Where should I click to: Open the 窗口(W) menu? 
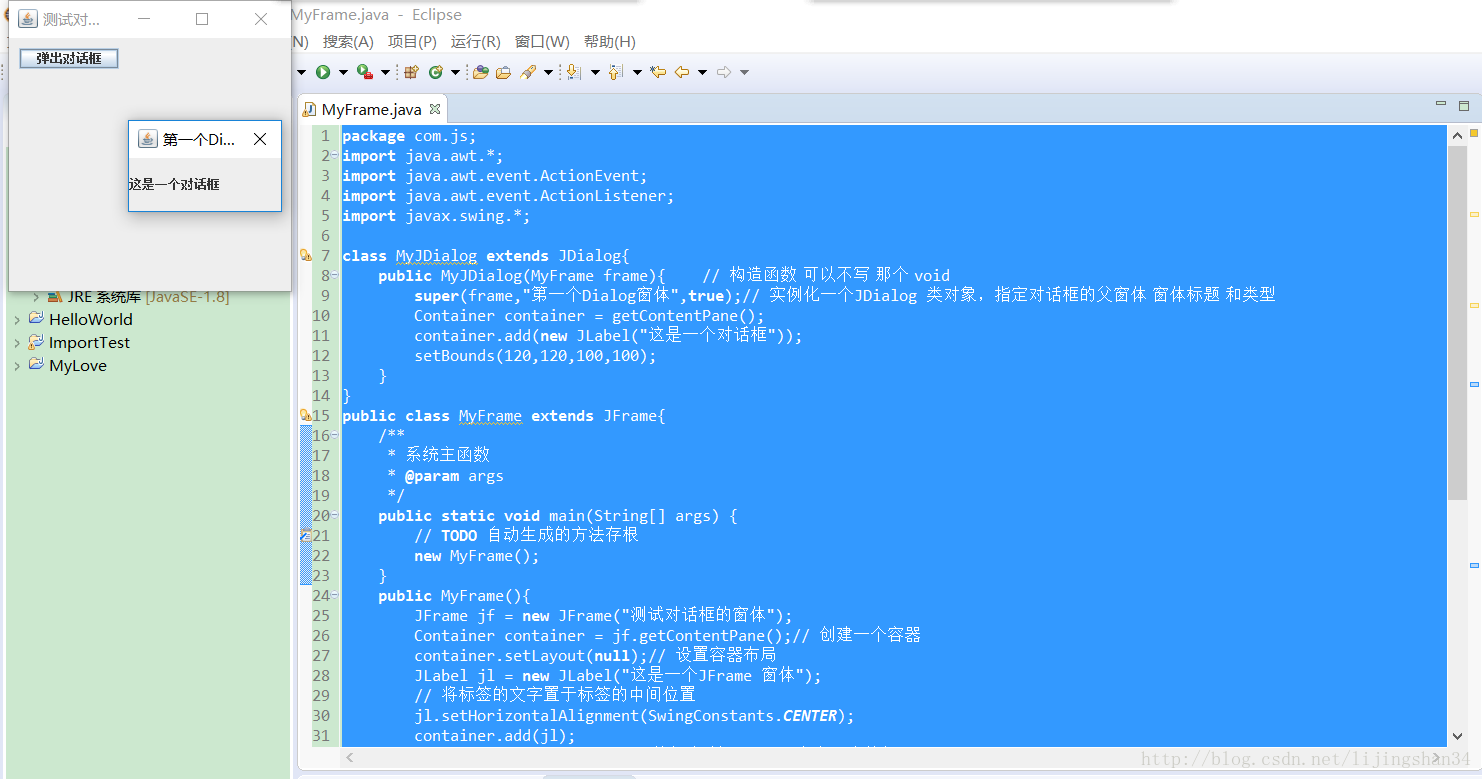pyautogui.click(x=542, y=42)
